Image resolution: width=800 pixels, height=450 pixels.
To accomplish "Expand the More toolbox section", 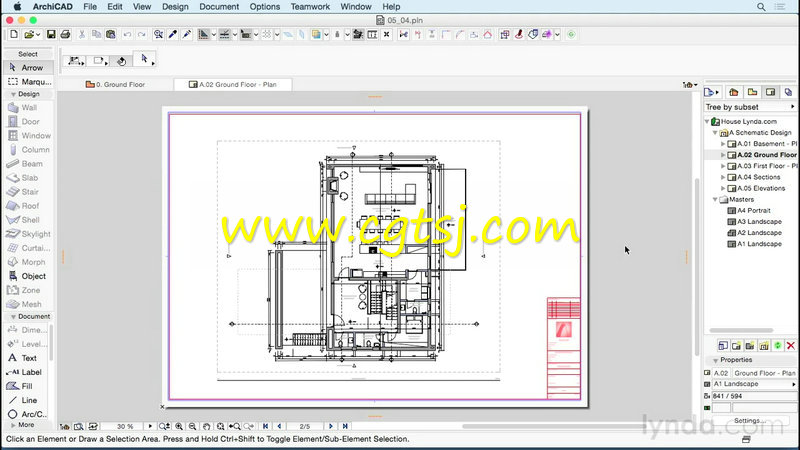I will [x=13, y=425].
